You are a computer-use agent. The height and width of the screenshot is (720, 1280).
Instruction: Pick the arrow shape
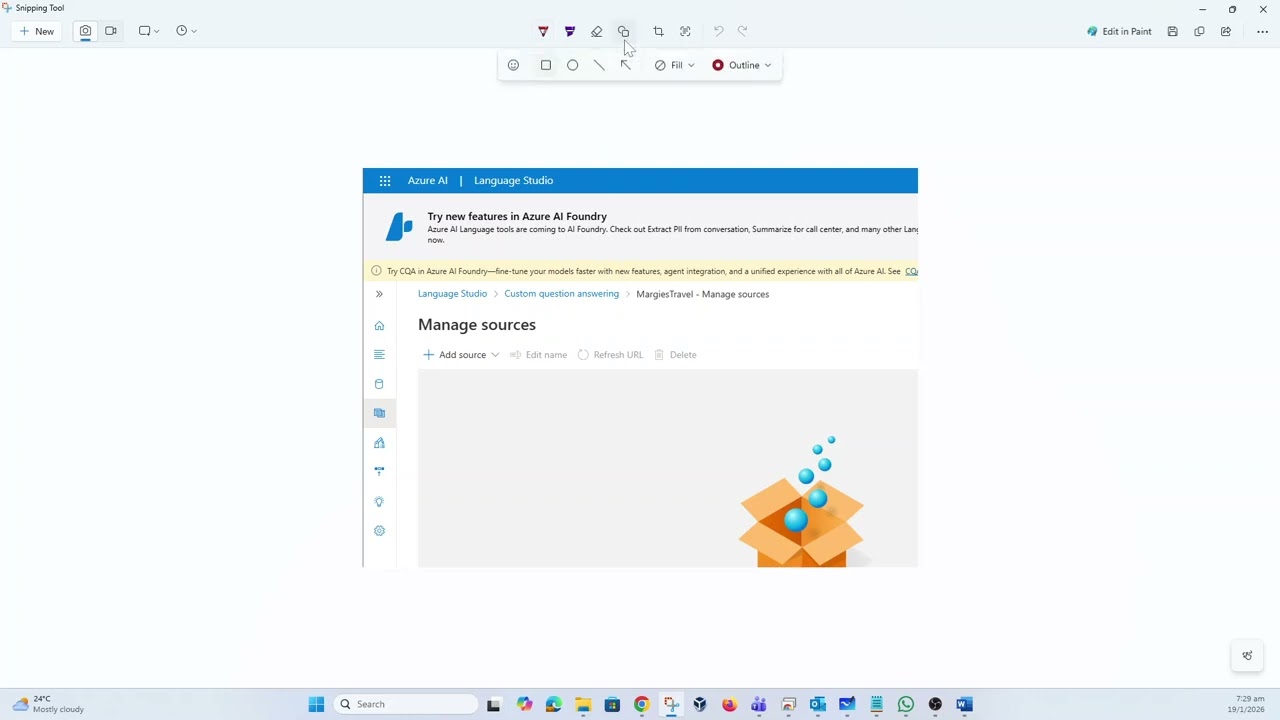pyautogui.click(x=626, y=65)
